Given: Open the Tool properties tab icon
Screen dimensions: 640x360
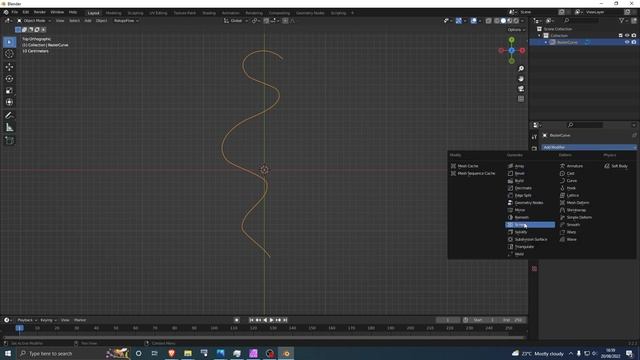Looking at the screenshot, I should (534, 137).
